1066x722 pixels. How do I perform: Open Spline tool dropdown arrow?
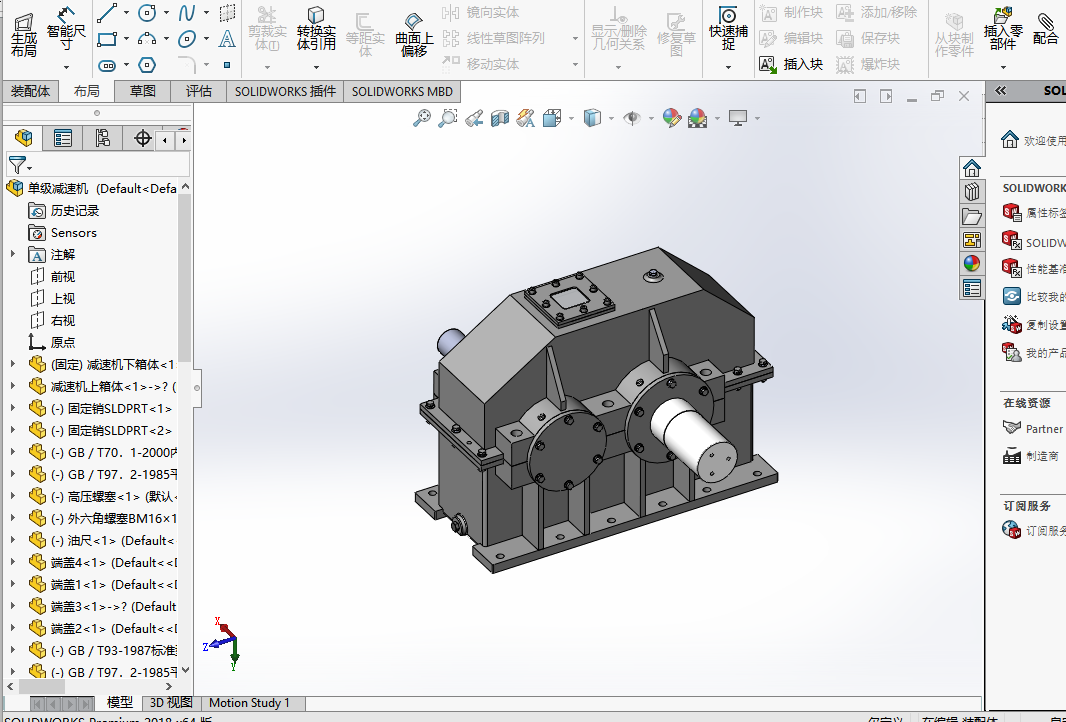[206, 13]
